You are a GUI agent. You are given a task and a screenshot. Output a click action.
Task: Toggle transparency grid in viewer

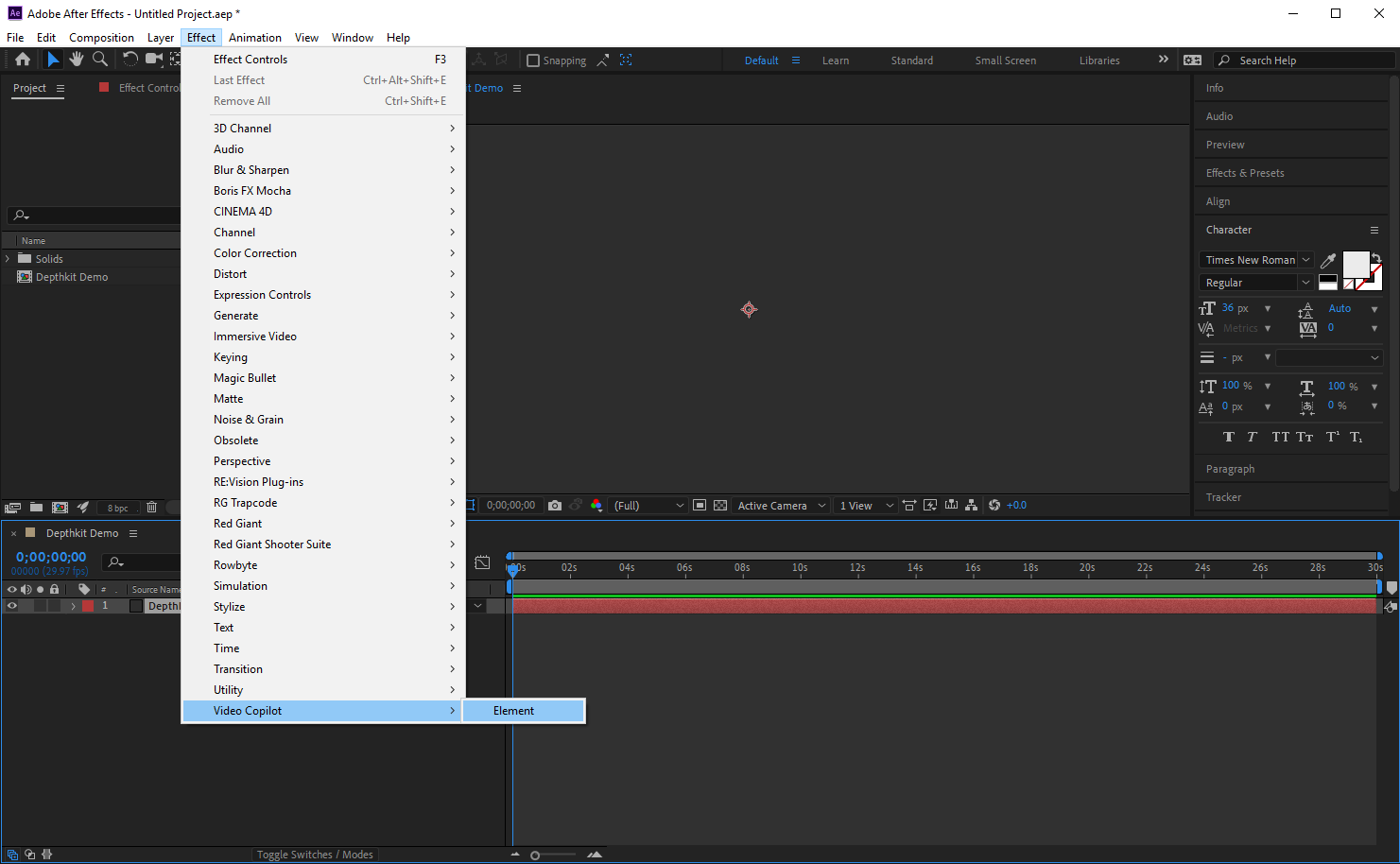click(720, 506)
